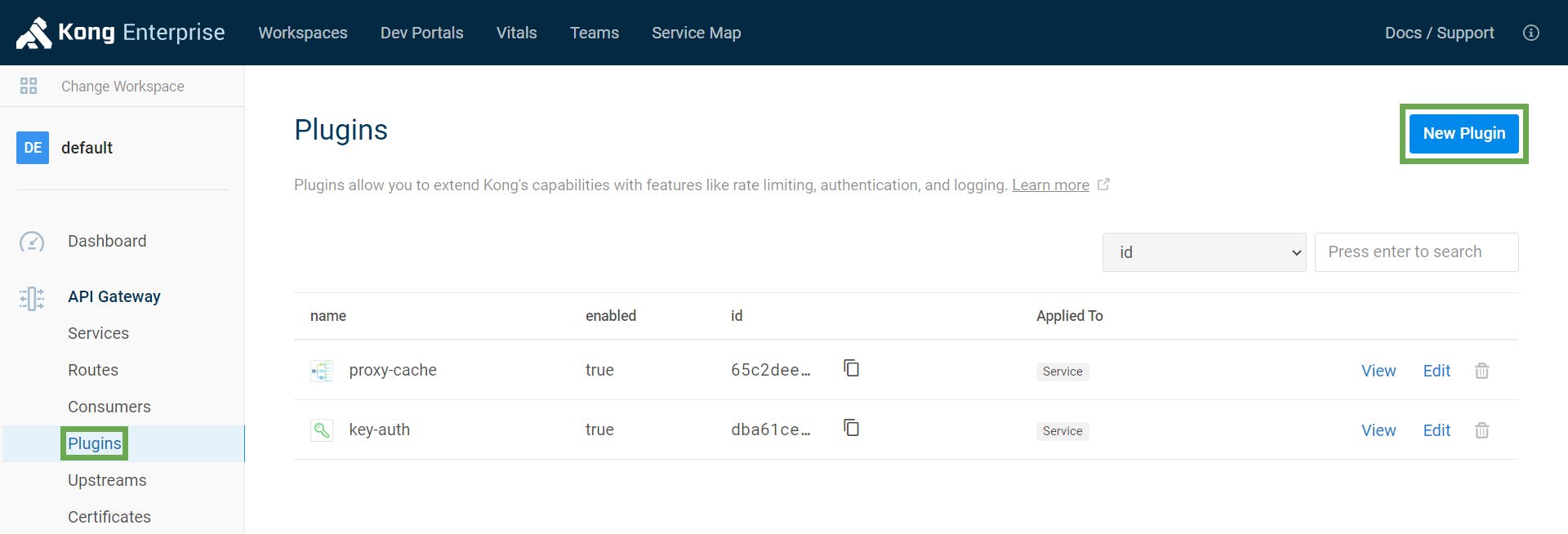Screen dimensions: 1568x534
Task: Click the id column header
Action: pyautogui.click(x=737, y=316)
